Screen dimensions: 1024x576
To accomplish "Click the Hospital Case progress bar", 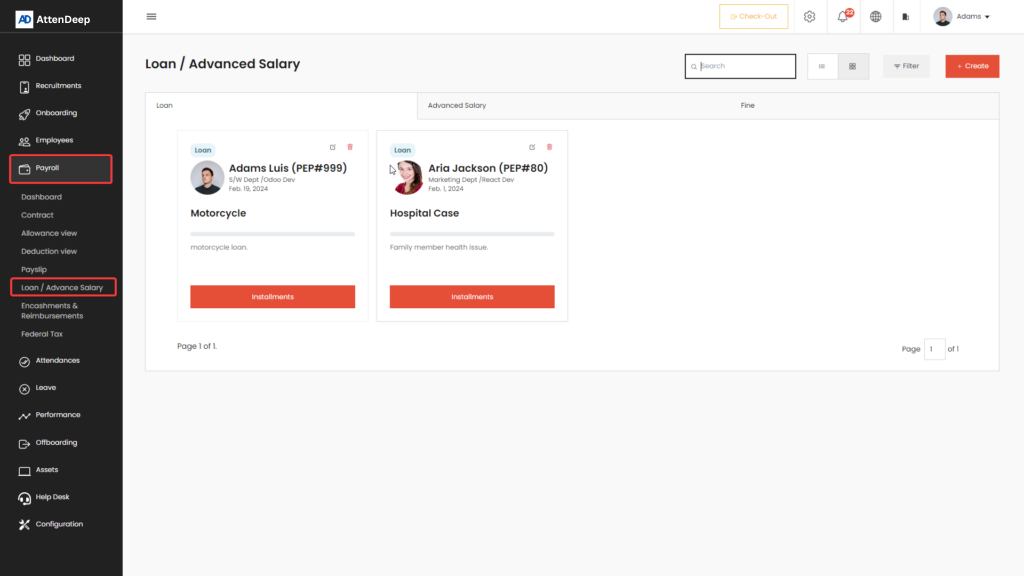I will pyautogui.click(x=472, y=234).
